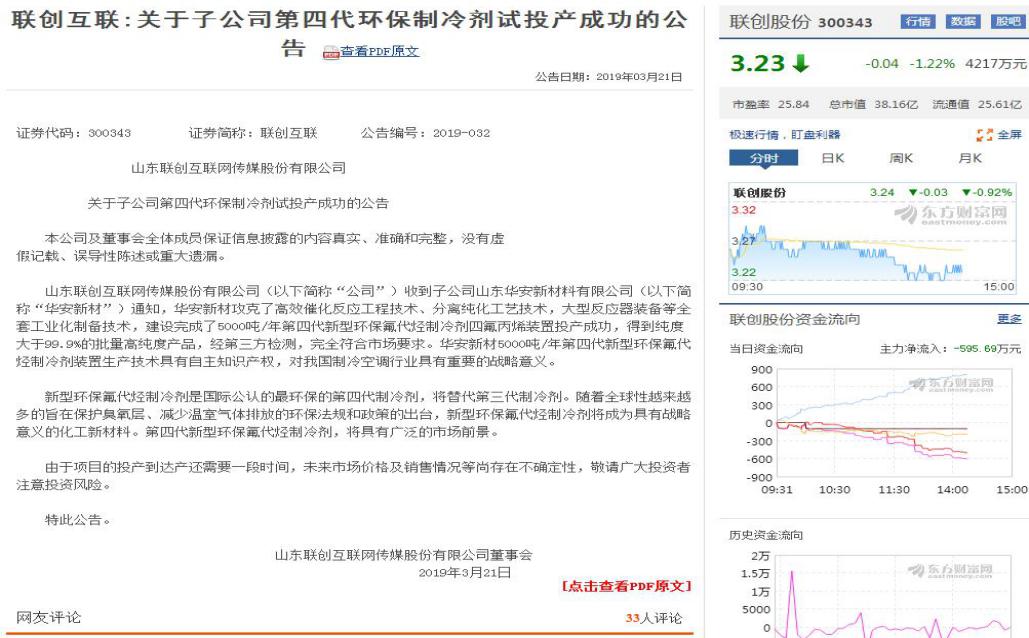1029x638 pixels.
Task: Click the 网友评论 section heading
Action: [49, 618]
